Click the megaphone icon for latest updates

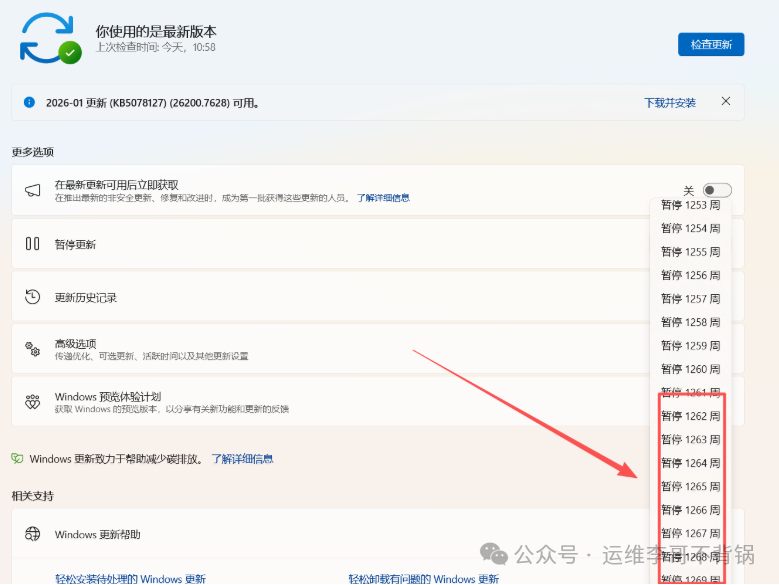(x=33, y=190)
